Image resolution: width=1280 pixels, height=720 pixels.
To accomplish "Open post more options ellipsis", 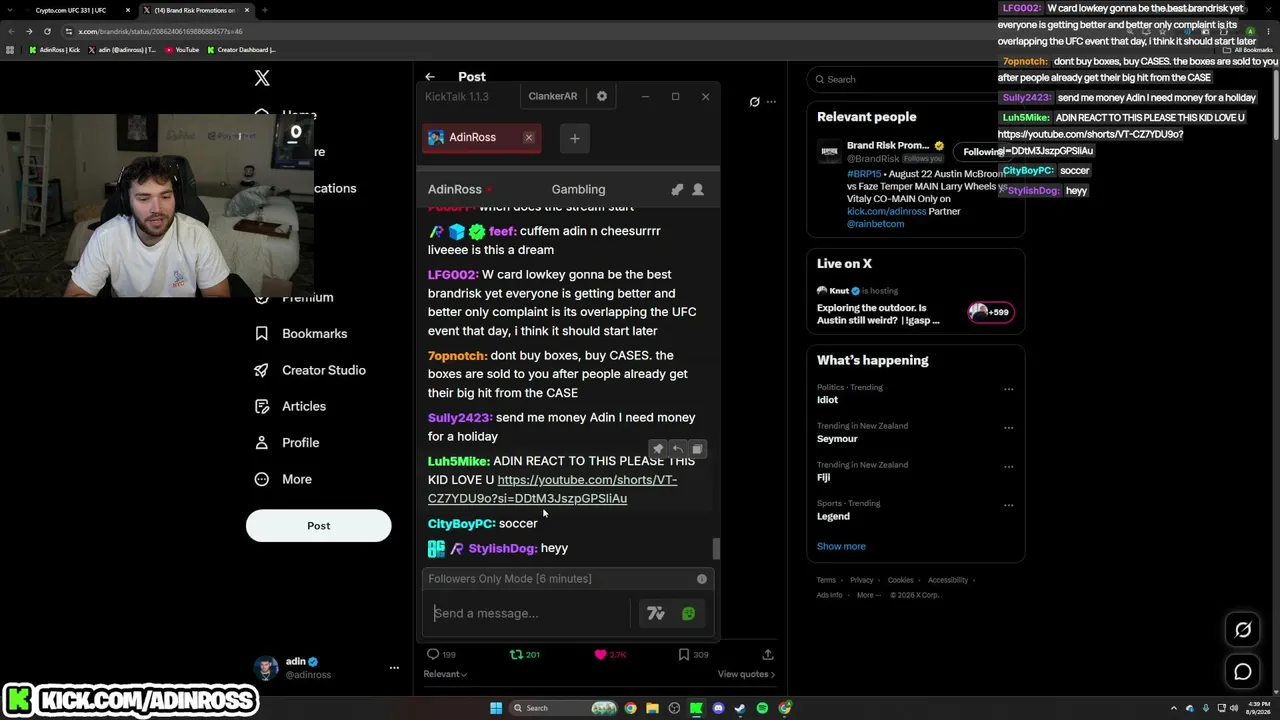I will [771, 101].
